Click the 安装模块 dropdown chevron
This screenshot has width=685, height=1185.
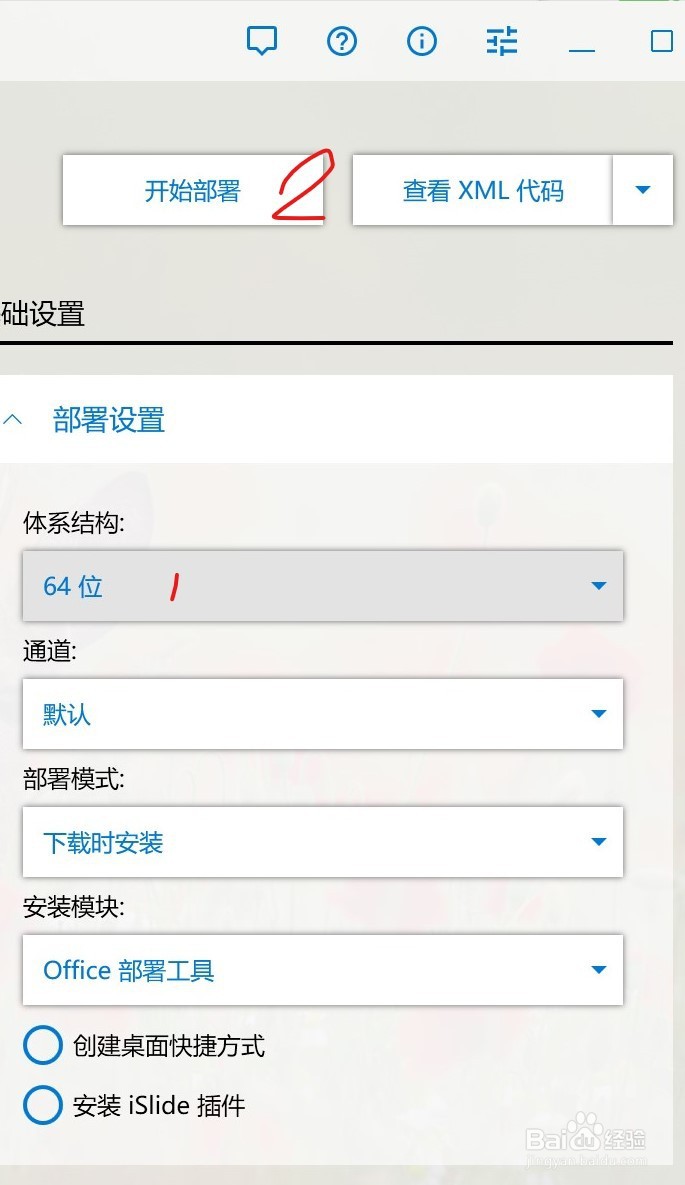[x=598, y=969]
